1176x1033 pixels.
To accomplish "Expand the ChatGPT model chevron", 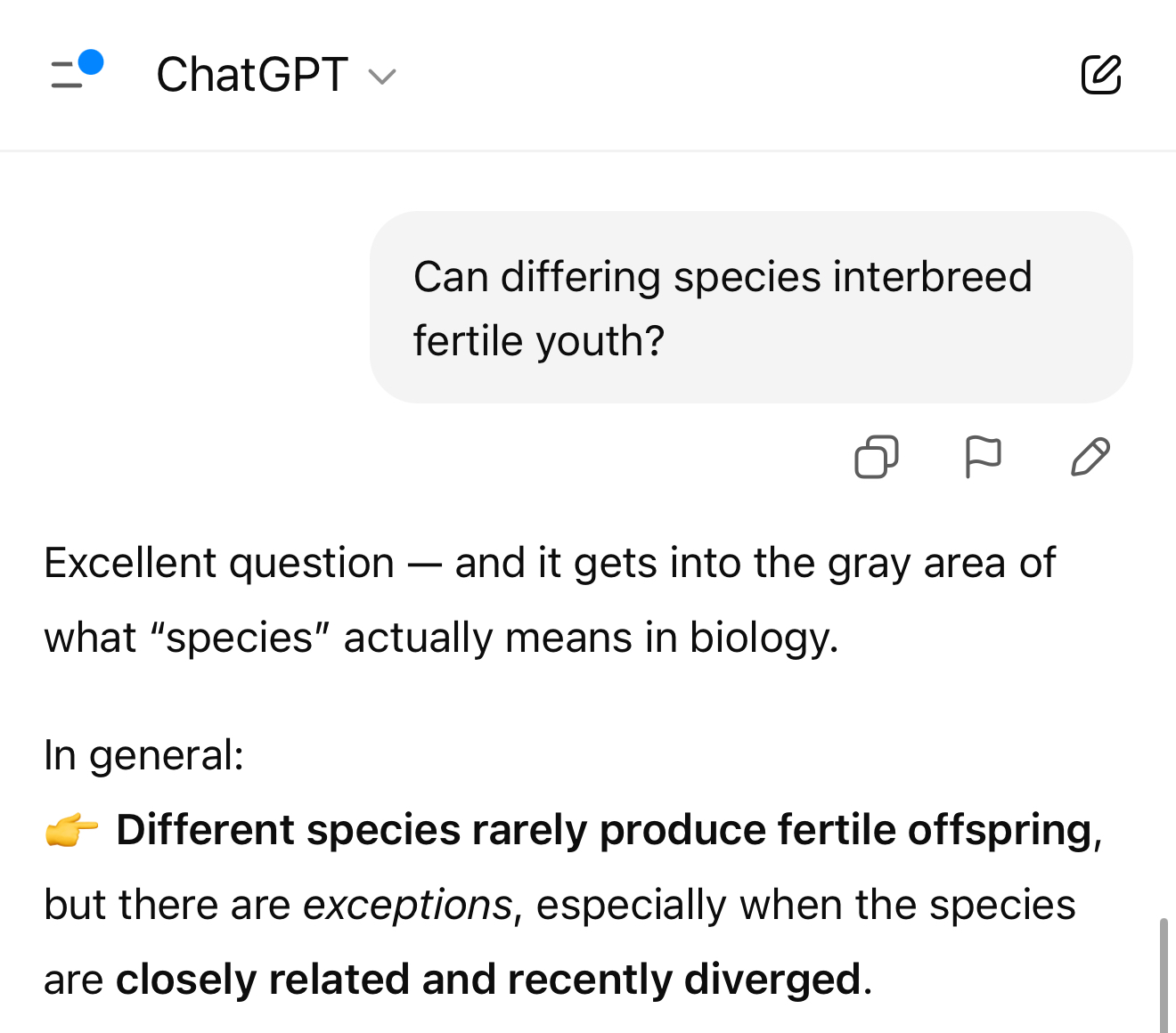I will [382, 77].
